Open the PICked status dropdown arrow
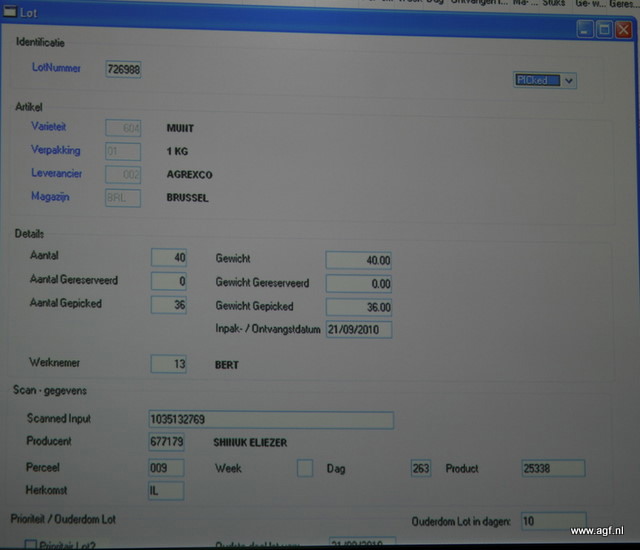This screenshot has width=640, height=550. tap(568, 81)
